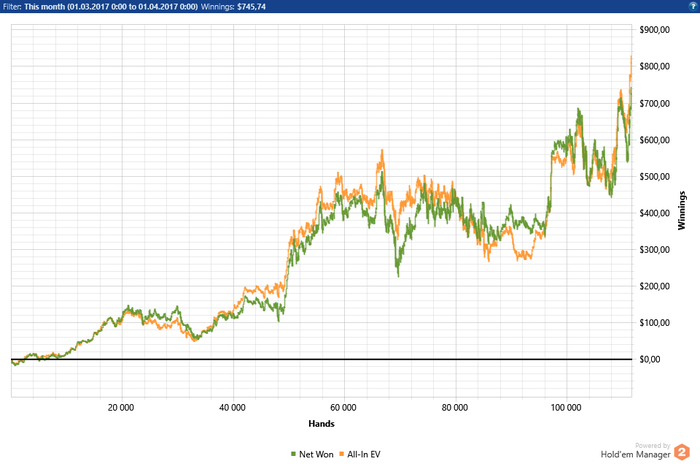The image size is (700, 464).
Task: Click the $200,00 axis label
Action: 654,286
